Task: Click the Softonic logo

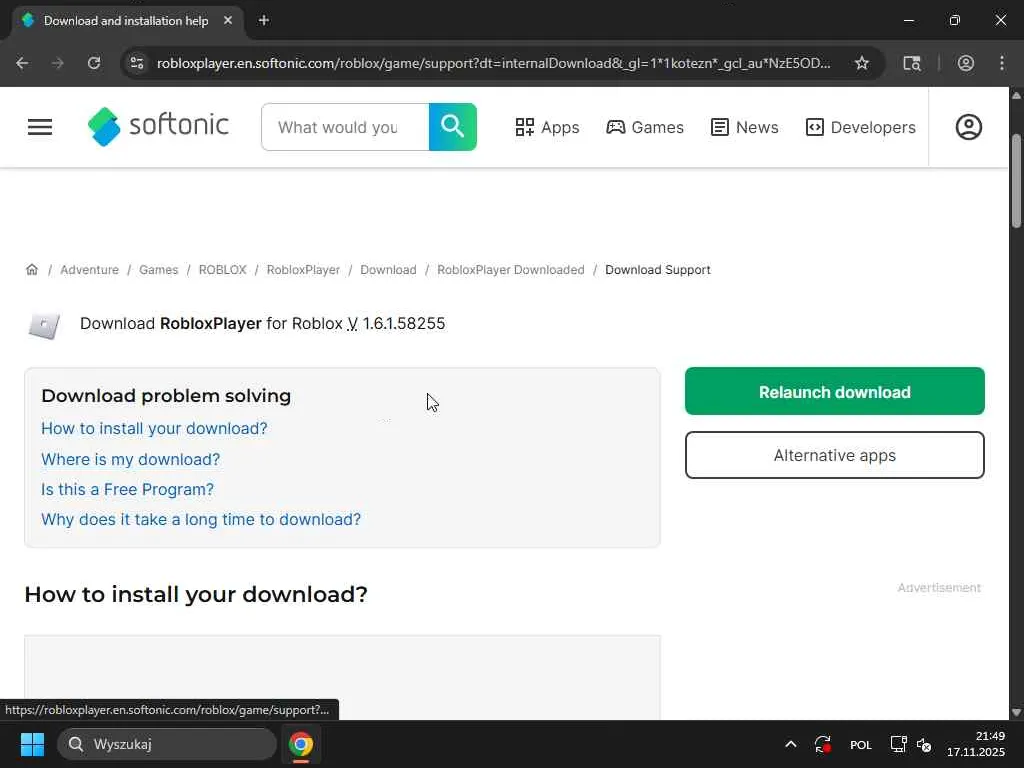Action: (158, 127)
